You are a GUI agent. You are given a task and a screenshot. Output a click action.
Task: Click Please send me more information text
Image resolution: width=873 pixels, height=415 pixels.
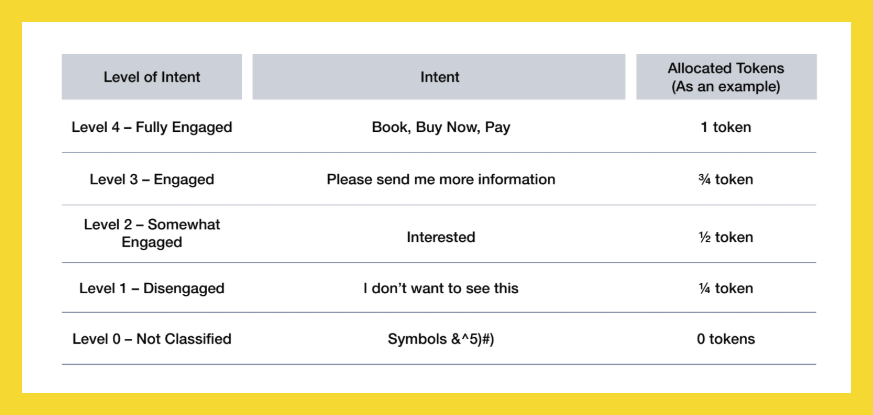440,180
